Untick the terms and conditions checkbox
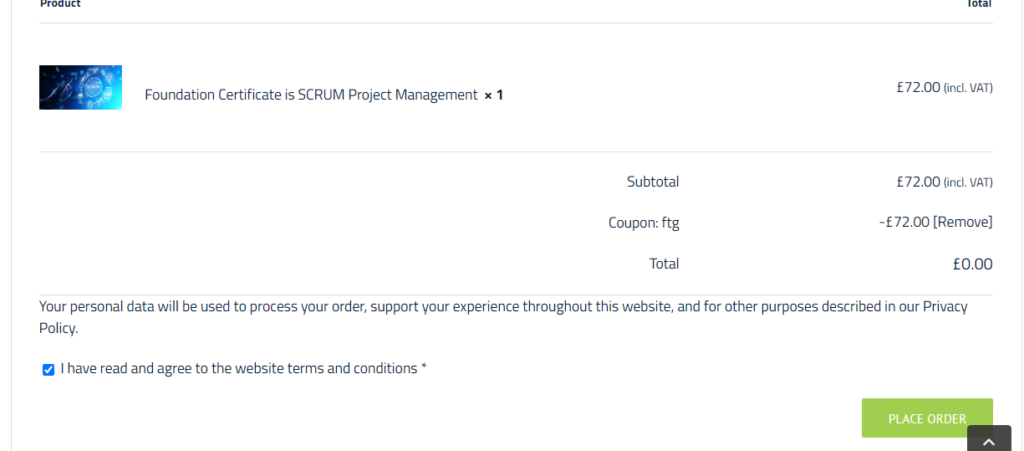 [48, 370]
